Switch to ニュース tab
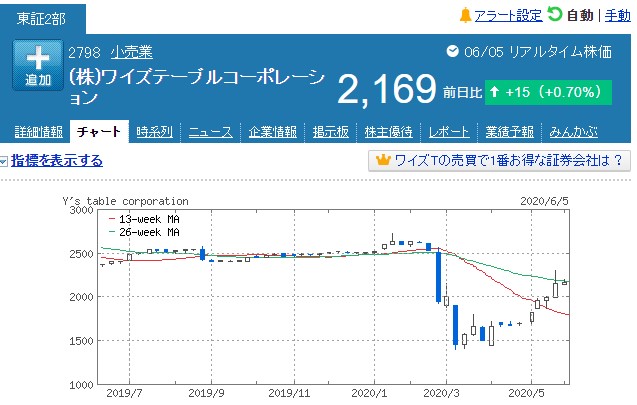This screenshot has height=405, width=637. click(210, 132)
